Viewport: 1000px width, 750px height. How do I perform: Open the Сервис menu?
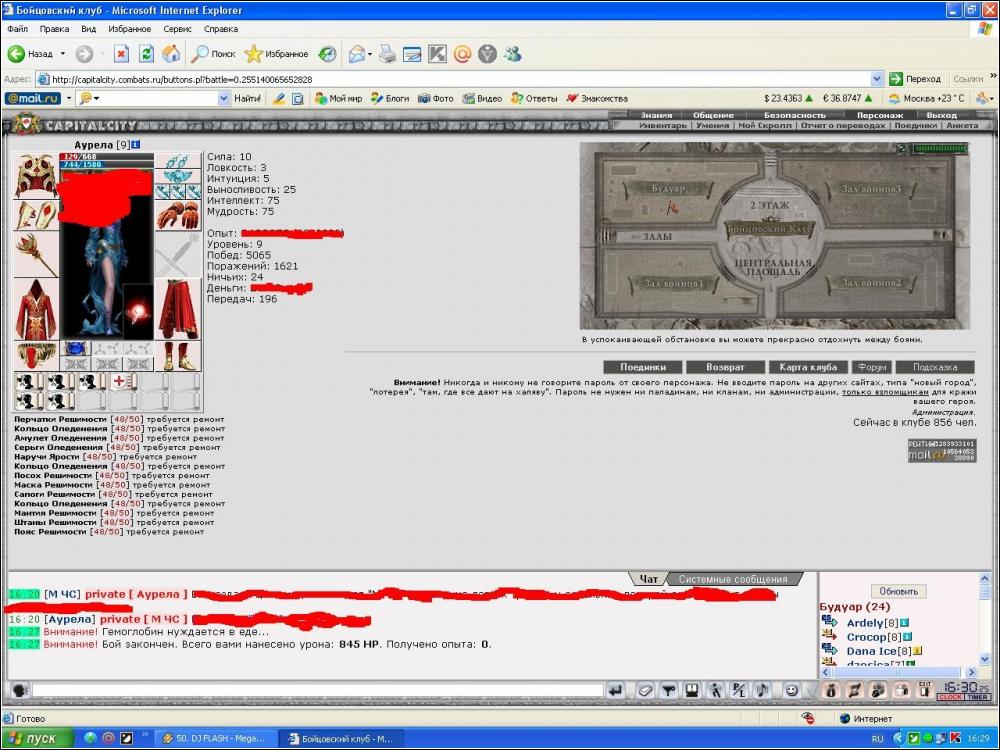point(177,29)
